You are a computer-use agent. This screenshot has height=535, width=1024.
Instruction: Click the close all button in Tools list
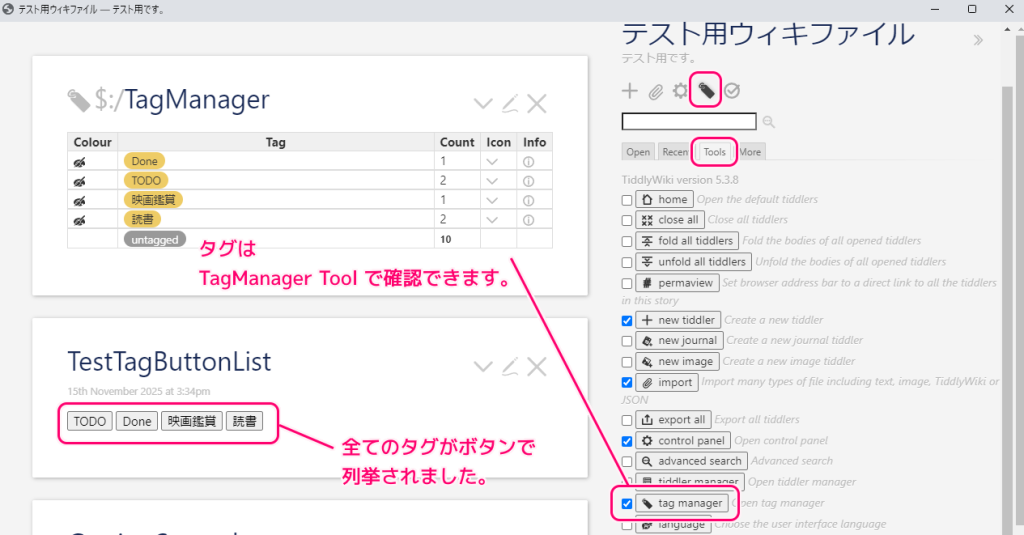click(x=669, y=220)
